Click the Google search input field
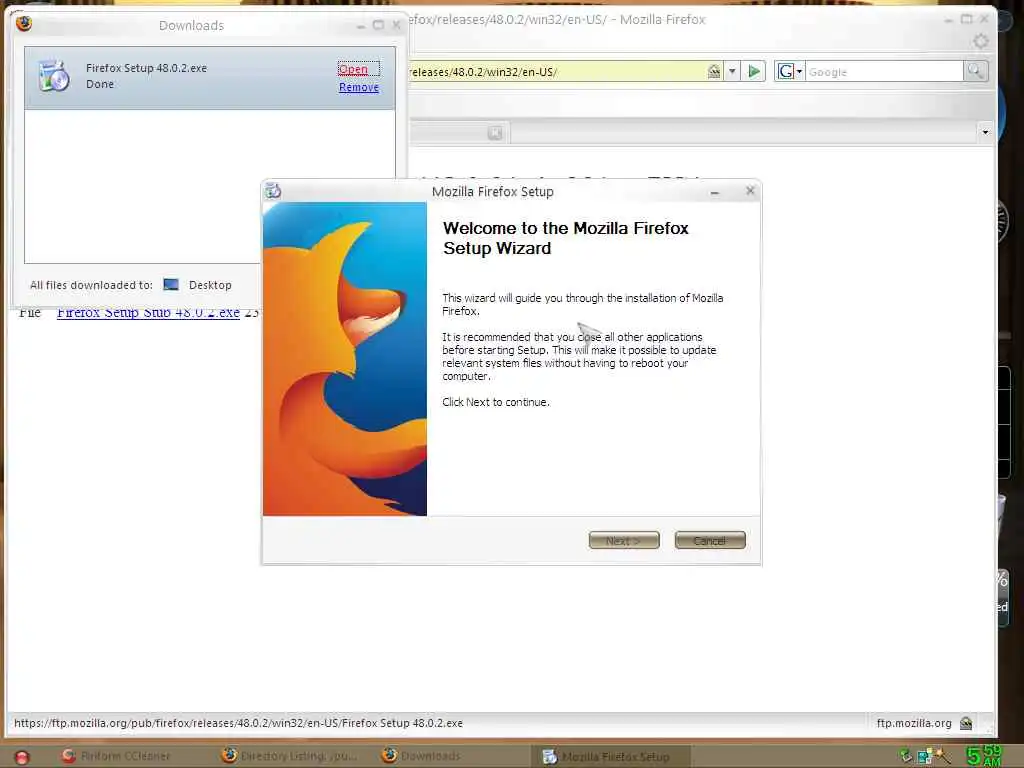This screenshot has width=1024, height=768. pyautogui.click(x=884, y=71)
